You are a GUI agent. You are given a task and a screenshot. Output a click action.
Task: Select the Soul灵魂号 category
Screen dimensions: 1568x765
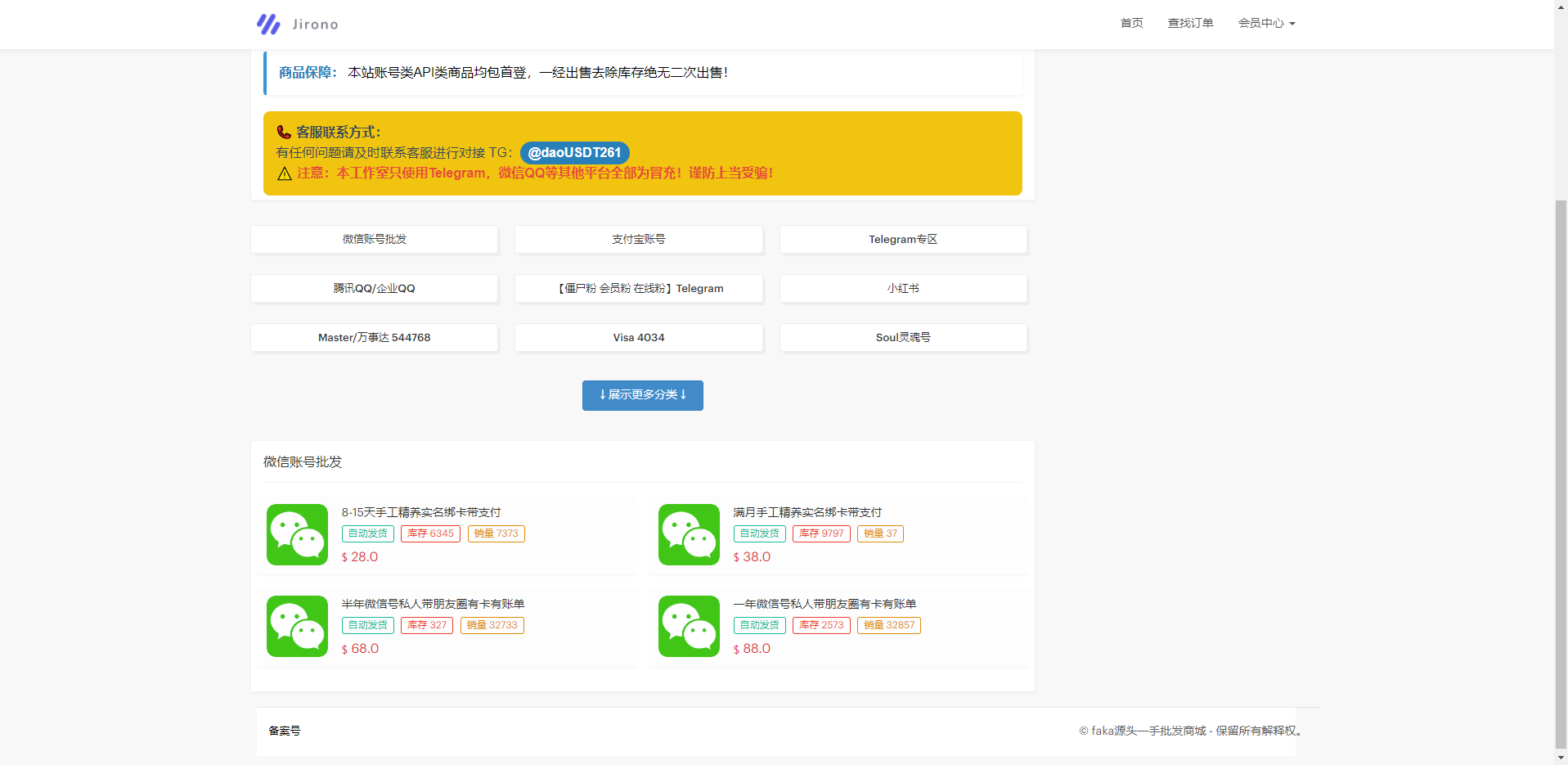tap(903, 337)
